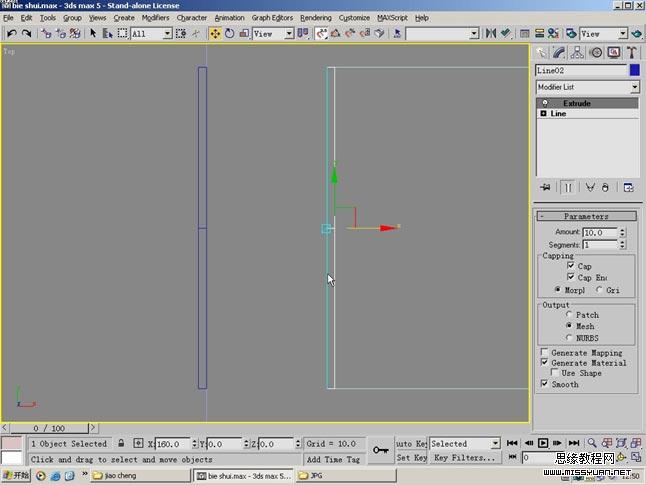646x485 pixels.
Task: Open the MAXScript menu
Action: (392, 18)
